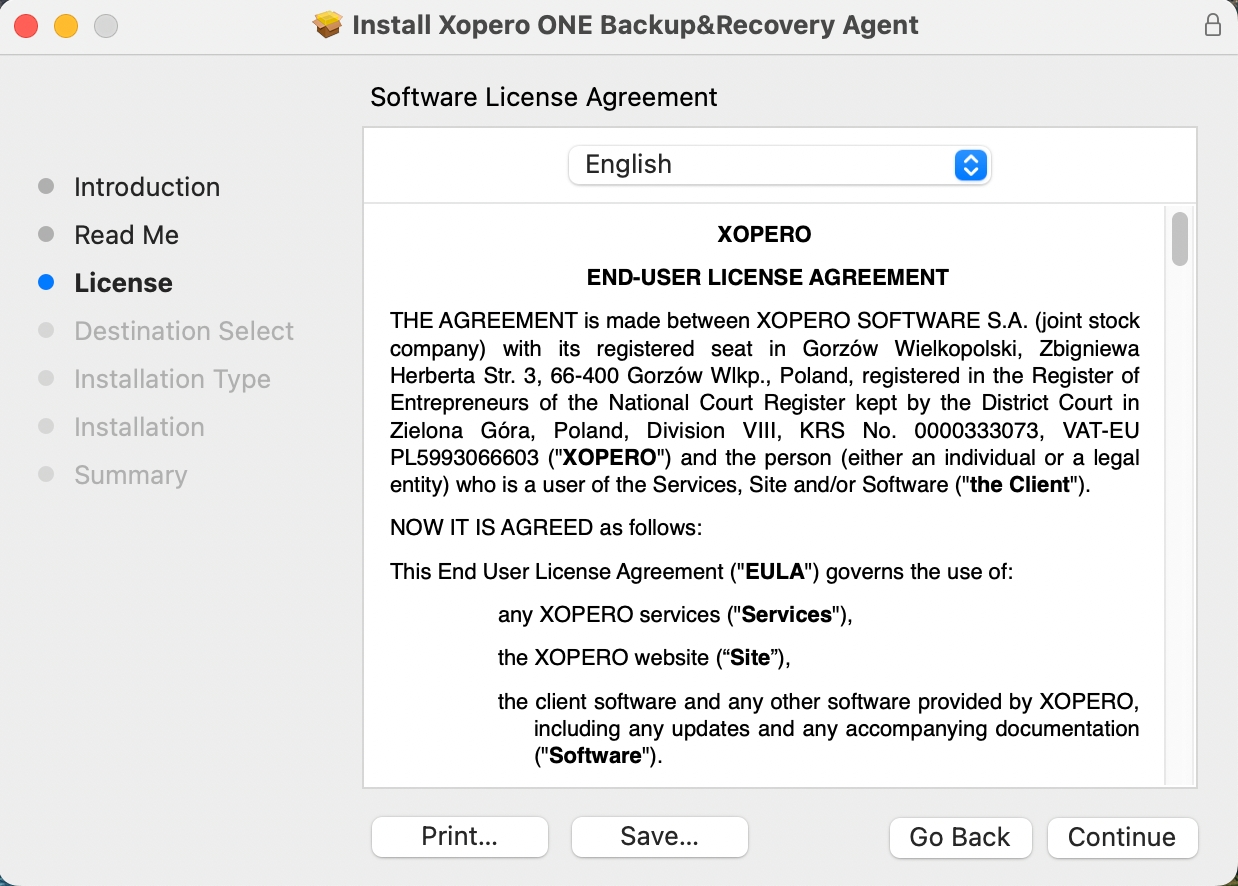Click the lock icon in the window corner
Screen dimensions: 1238x886
point(1213,25)
